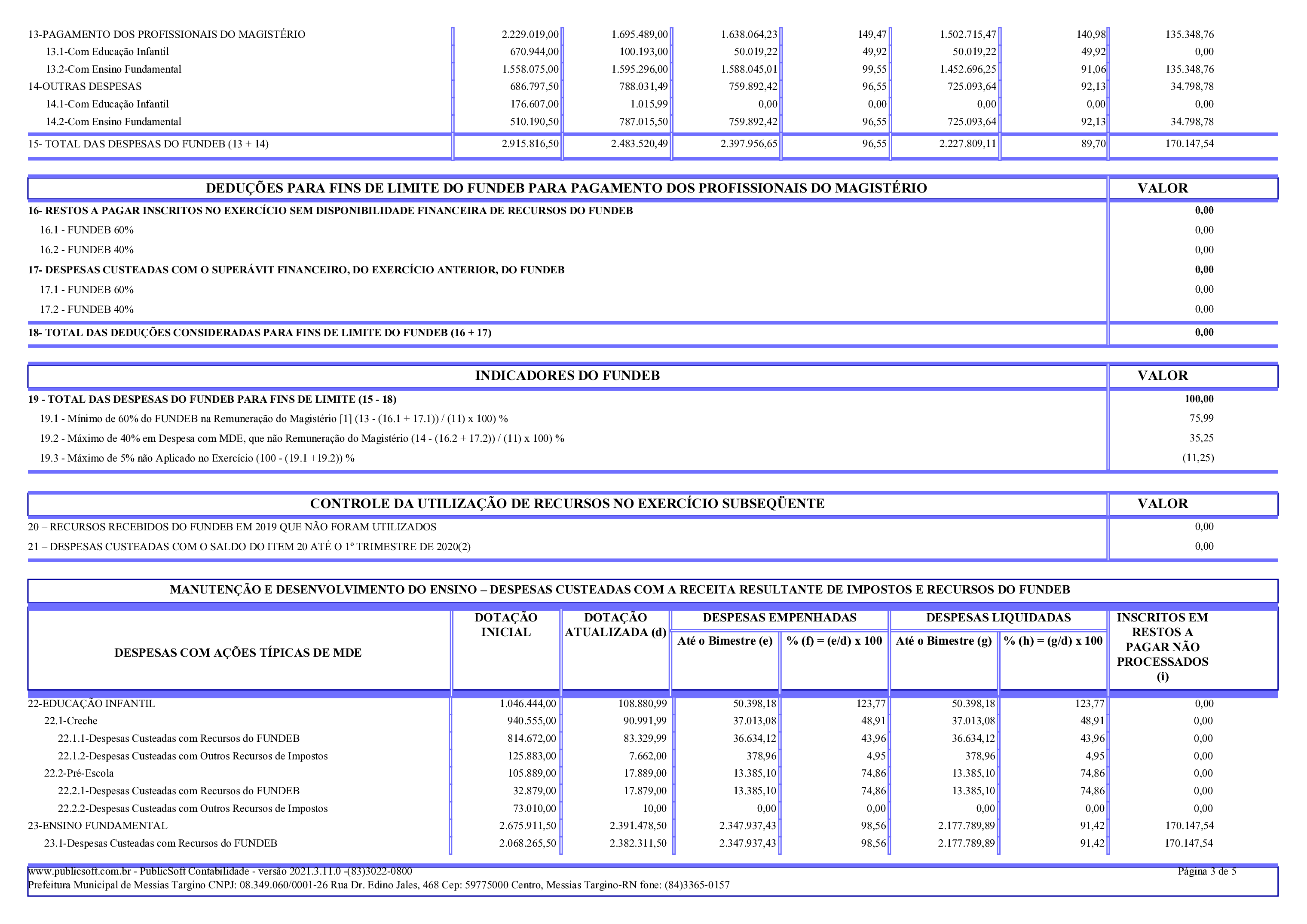Click Página 3 de 5 page indicator
The width and height of the screenshot is (1307, 924).
[x=1206, y=871]
